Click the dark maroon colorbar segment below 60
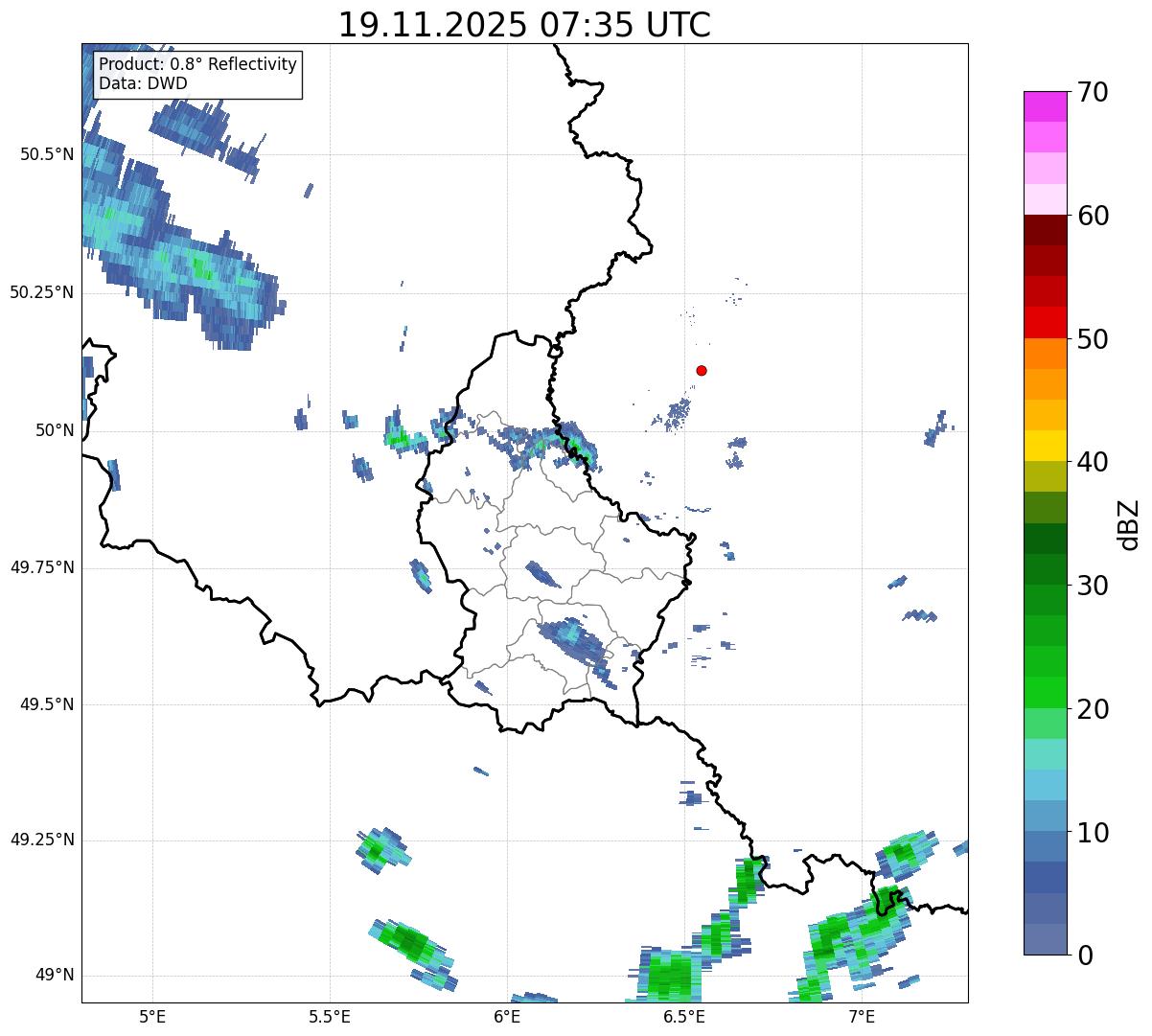 1045,230
